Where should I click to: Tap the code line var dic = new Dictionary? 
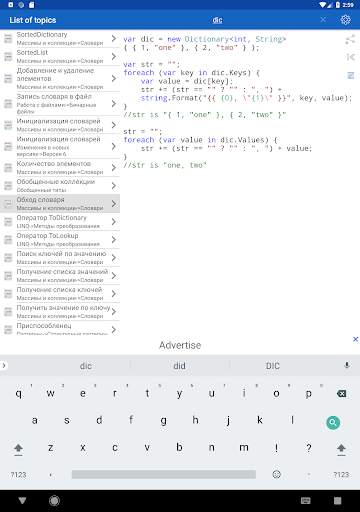204,39
